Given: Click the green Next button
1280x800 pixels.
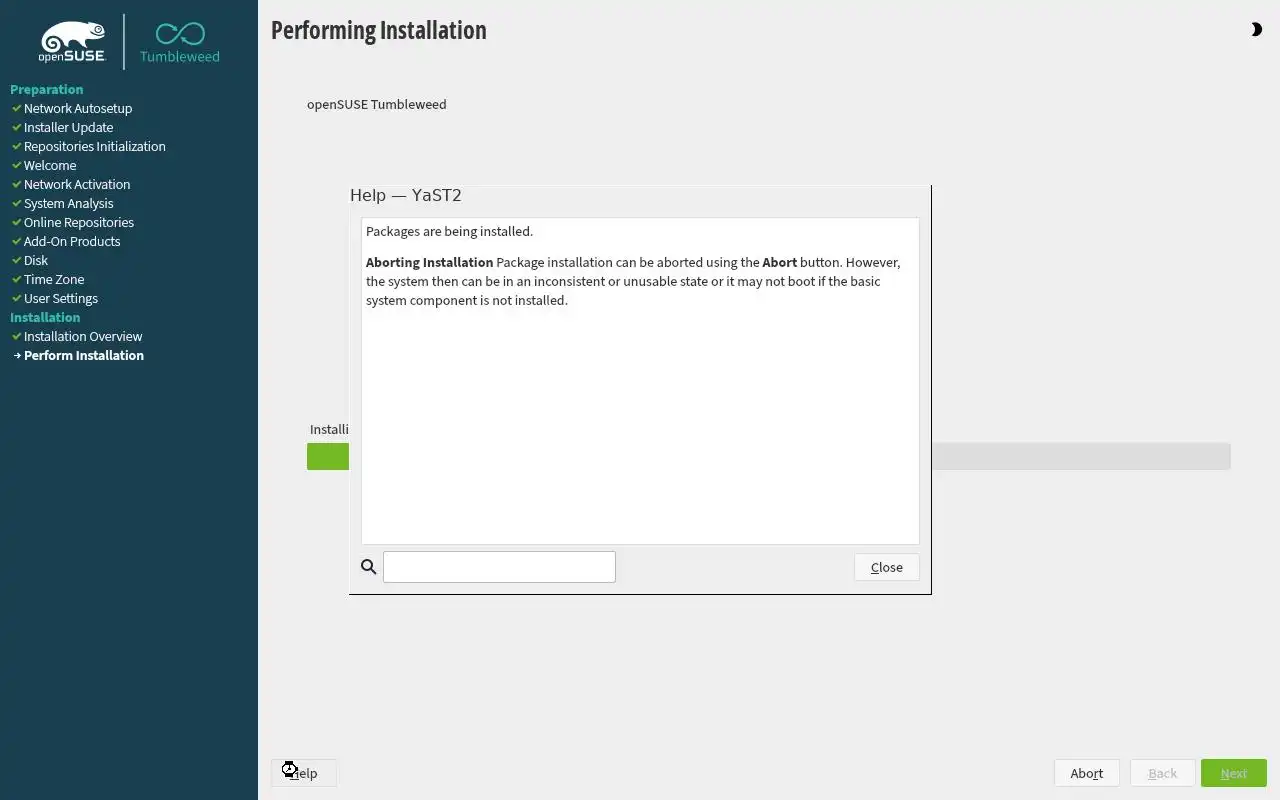Looking at the screenshot, I should tap(1233, 773).
